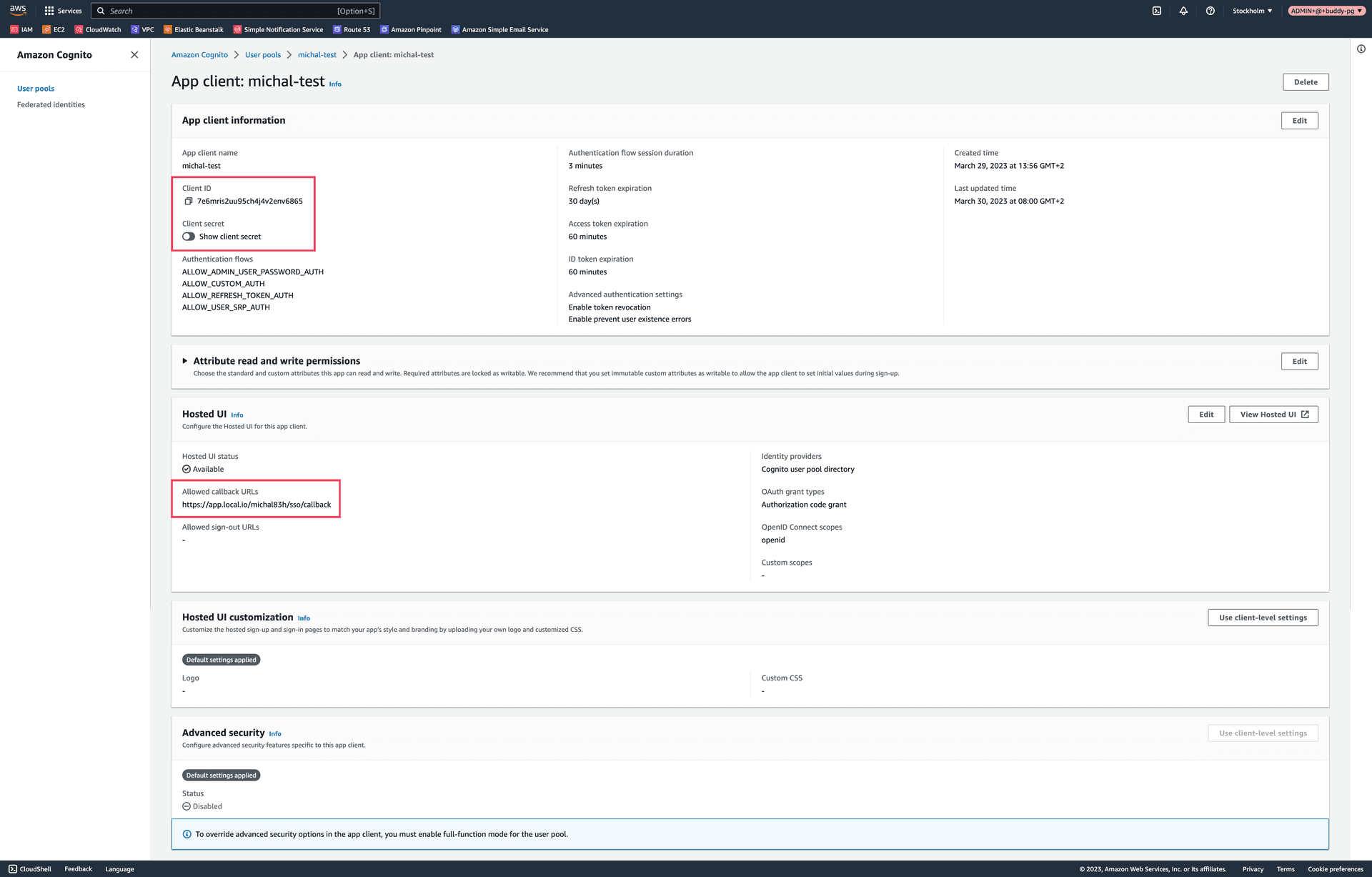Close the Amazon Cognito side panel
Viewport: 1372px width, 877px height.
(134, 55)
